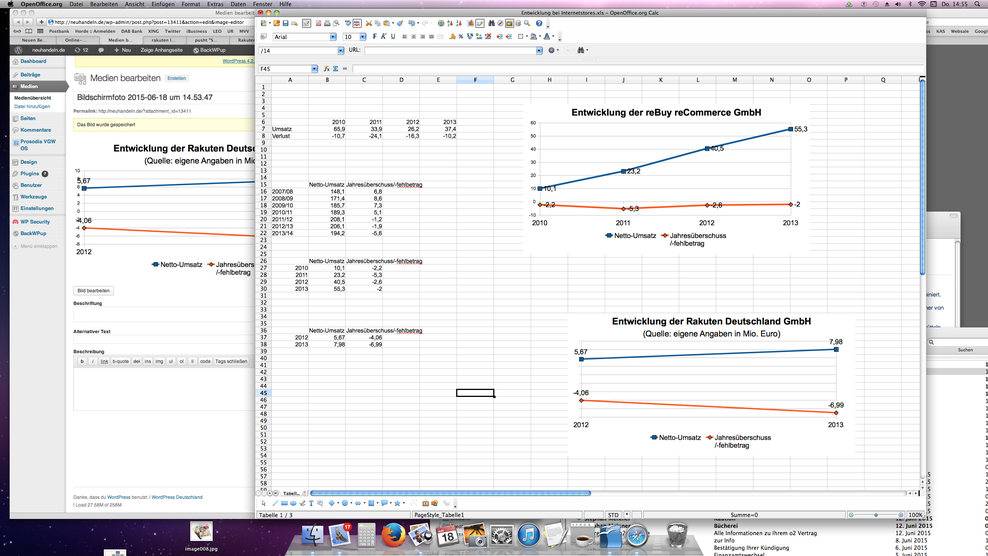The image size is (988, 556).
Task: Open the Font Color dropdown arrow
Action: coord(553,37)
